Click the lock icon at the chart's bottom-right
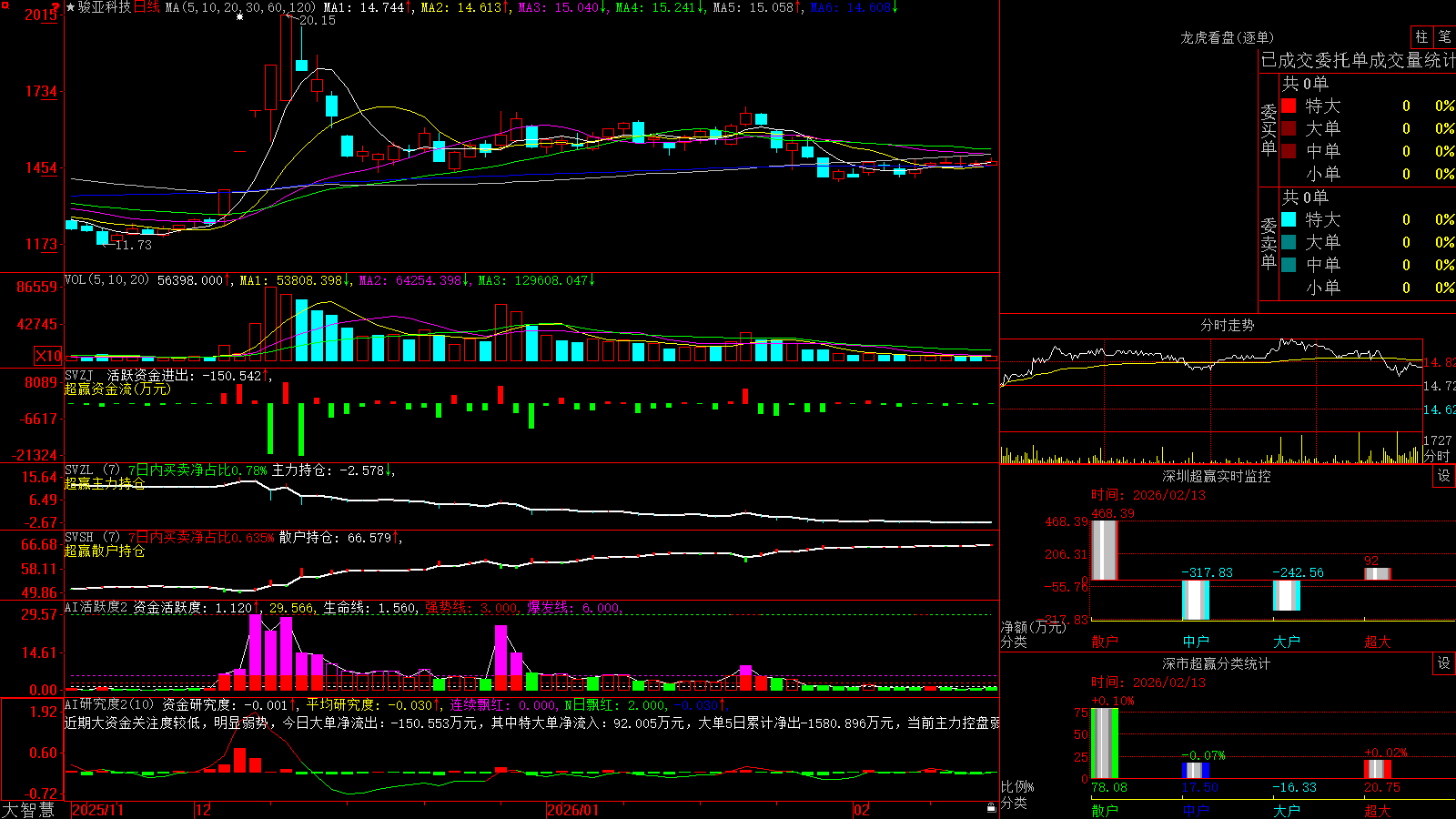The width and height of the screenshot is (1456, 819). pos(991,808)
